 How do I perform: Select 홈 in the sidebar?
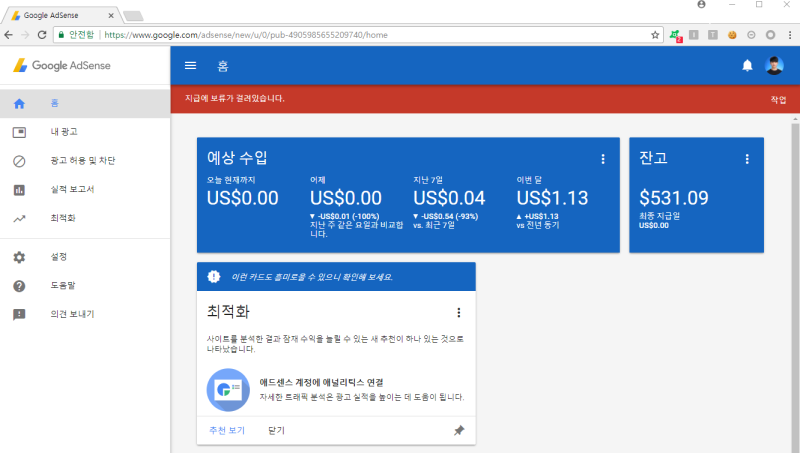point(85,104)
